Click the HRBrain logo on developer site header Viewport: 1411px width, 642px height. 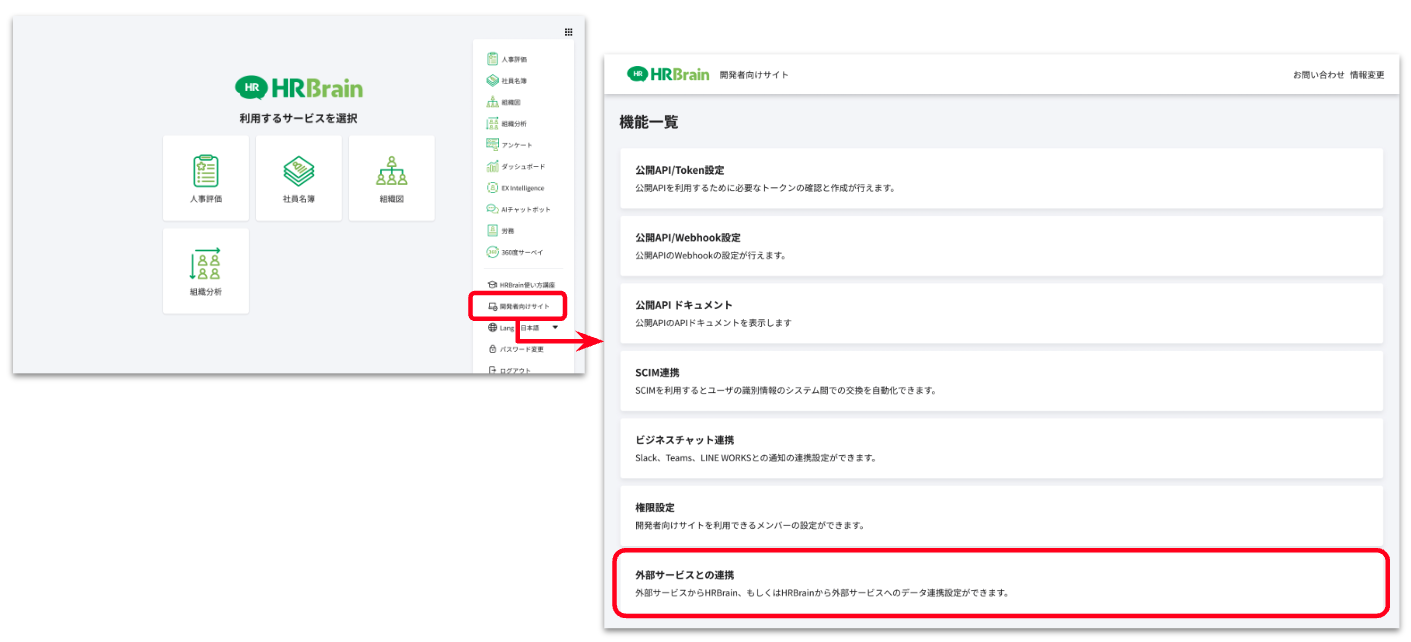pyautogui.click(x=668, y=74)
